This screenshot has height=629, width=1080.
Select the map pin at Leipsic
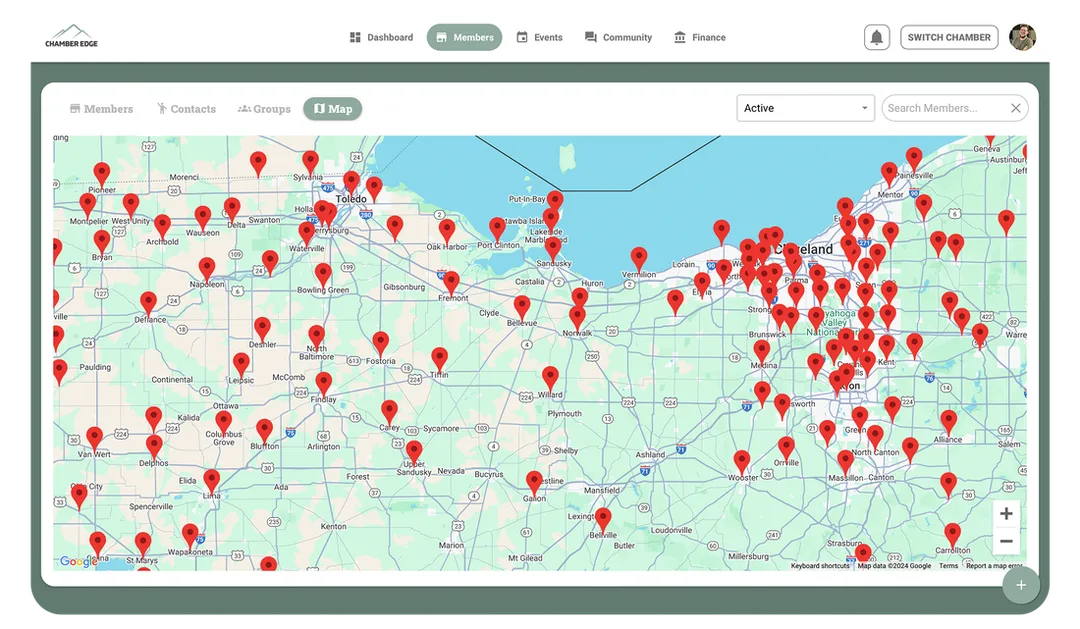point(241,365)
